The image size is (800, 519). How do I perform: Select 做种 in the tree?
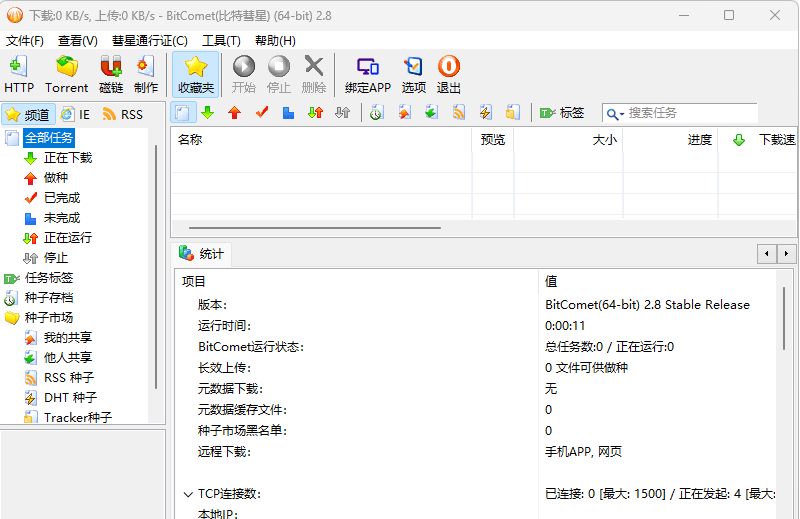click(56, 178)
